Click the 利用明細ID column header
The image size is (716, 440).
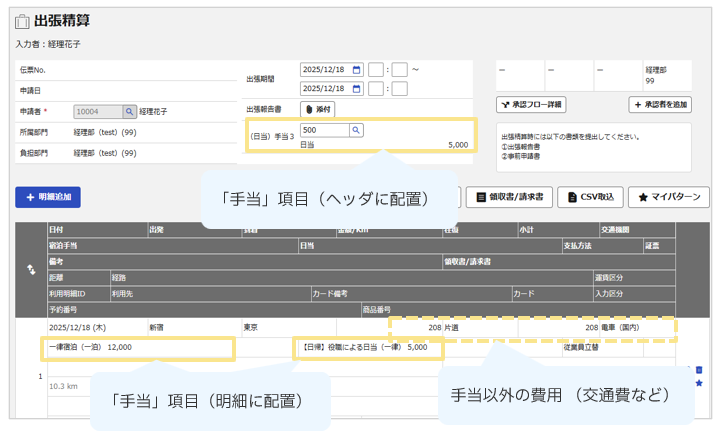(x=79, y=293)
